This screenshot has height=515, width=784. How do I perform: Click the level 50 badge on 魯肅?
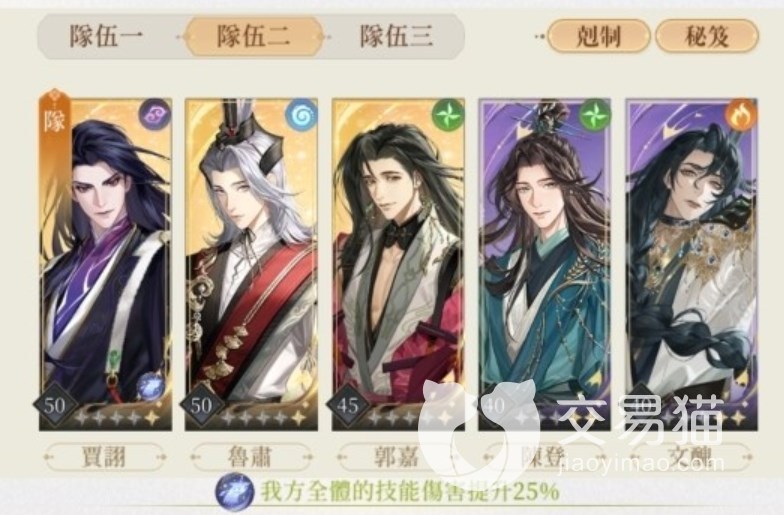tap(202, 404)
